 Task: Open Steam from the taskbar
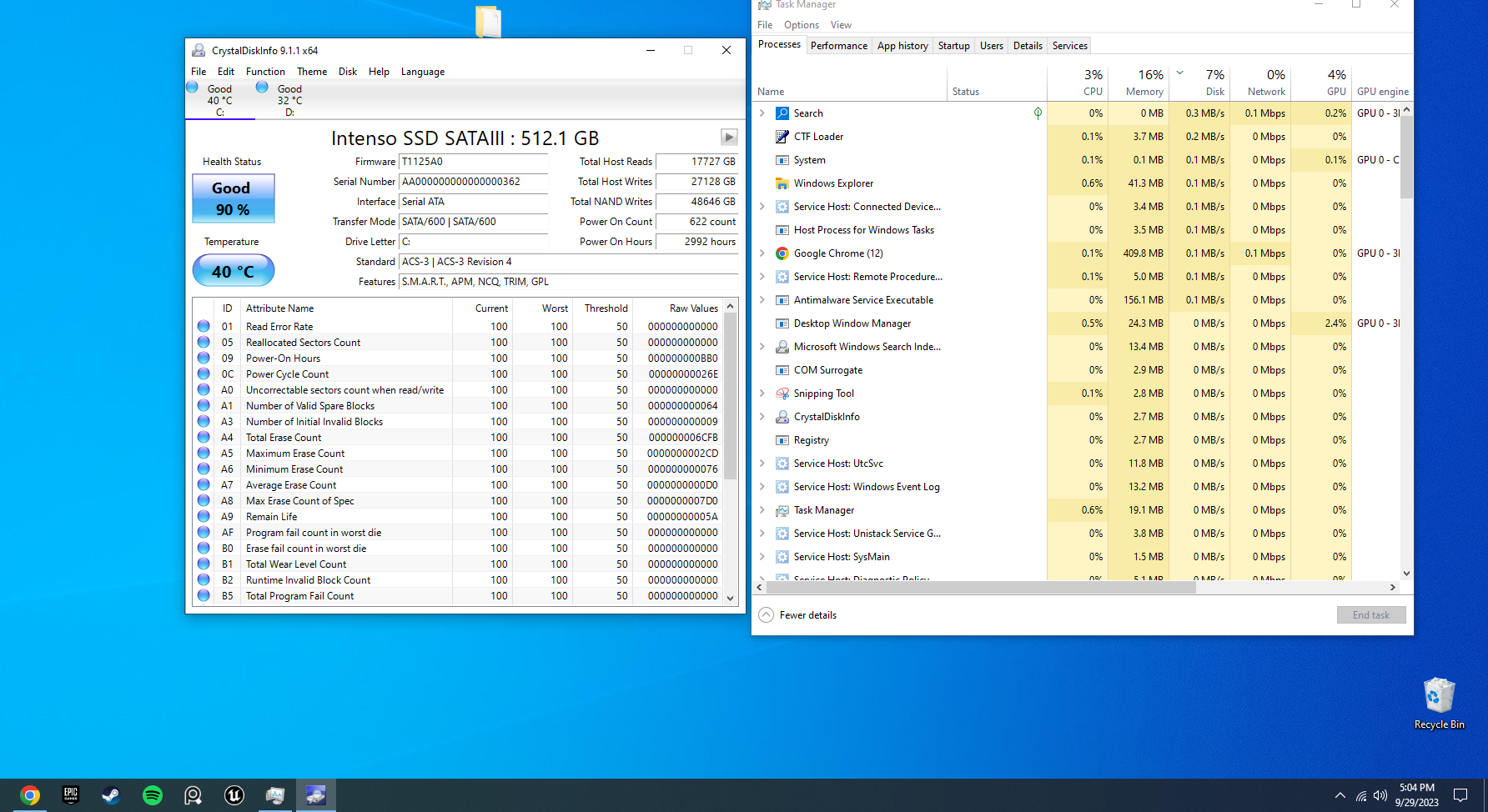pos(111,795)
